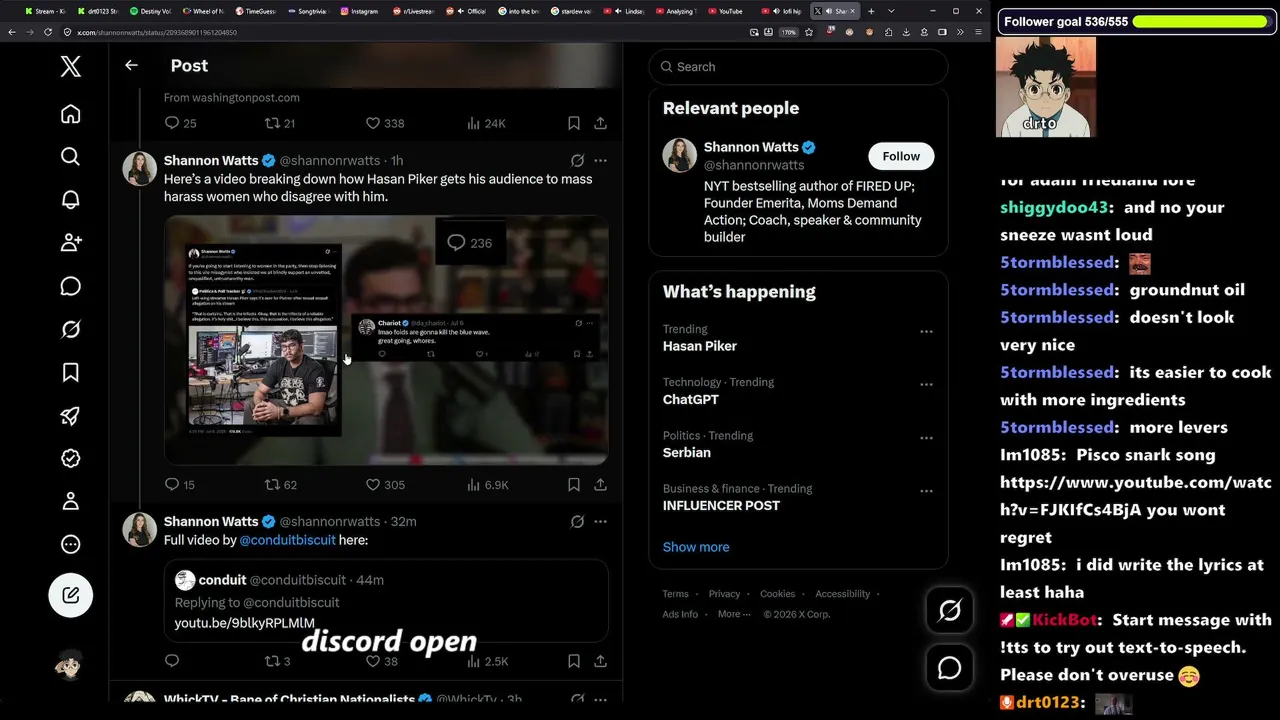The height and width of the screenshot is (720, 1280).
Task: Bookmark the Hasan Piker video post
Action: coord(574,484)
